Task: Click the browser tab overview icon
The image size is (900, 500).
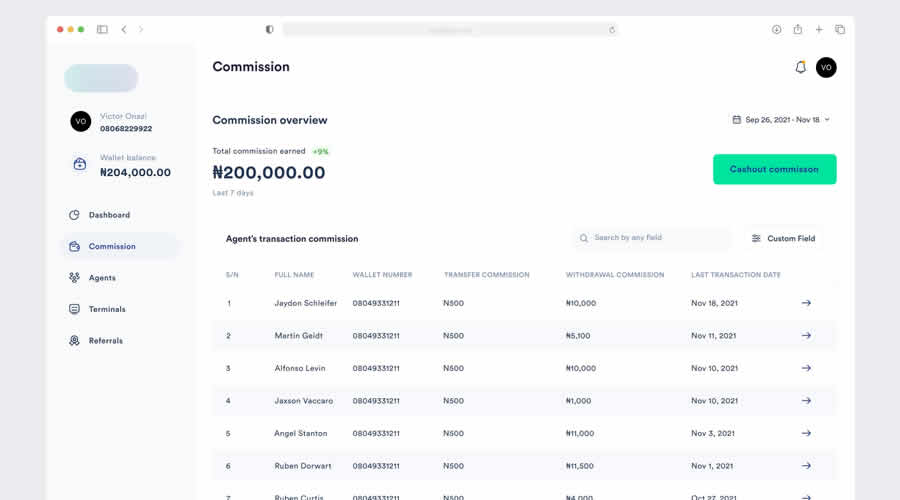Action: click(x=840, y=30)
